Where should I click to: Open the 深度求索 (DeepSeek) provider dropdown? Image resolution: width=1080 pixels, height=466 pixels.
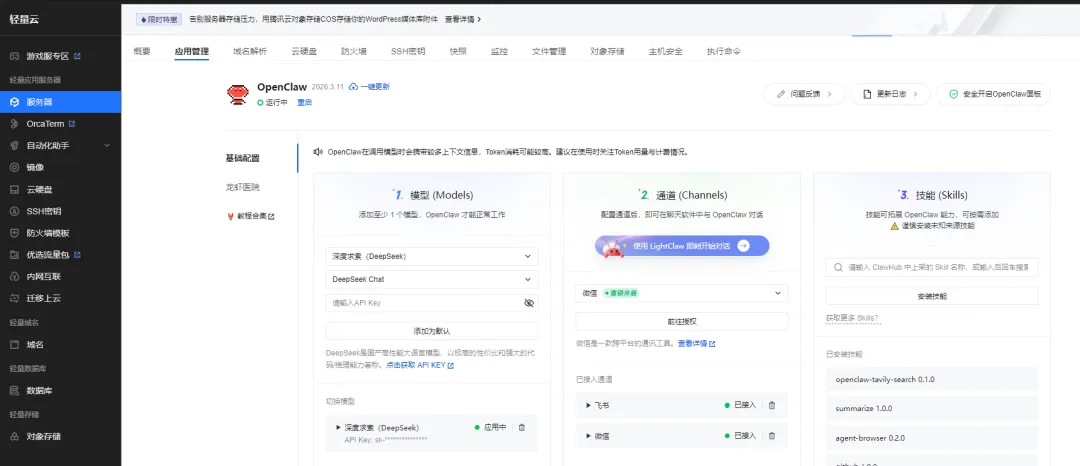(432, 256)
